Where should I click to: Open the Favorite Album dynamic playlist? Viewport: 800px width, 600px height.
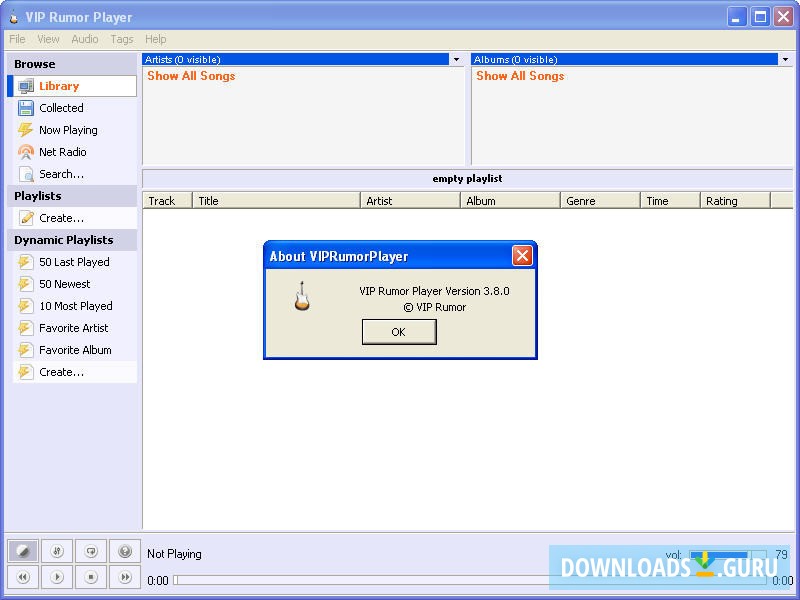(x=72, y=349)
